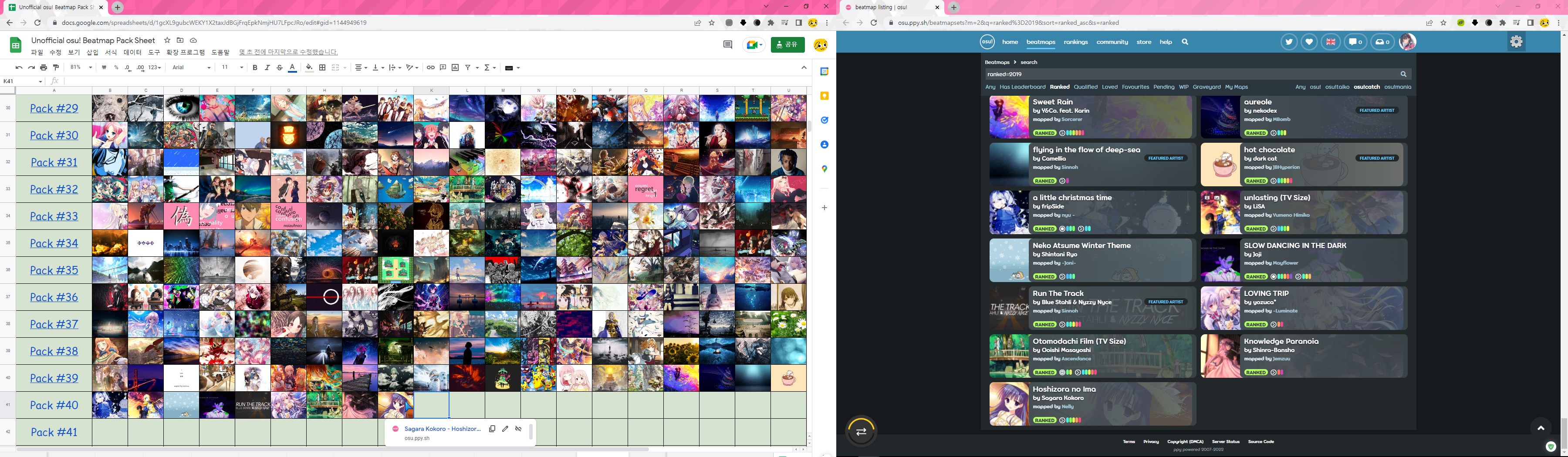Open osu! notifications inbox button

coord(1382,42)
